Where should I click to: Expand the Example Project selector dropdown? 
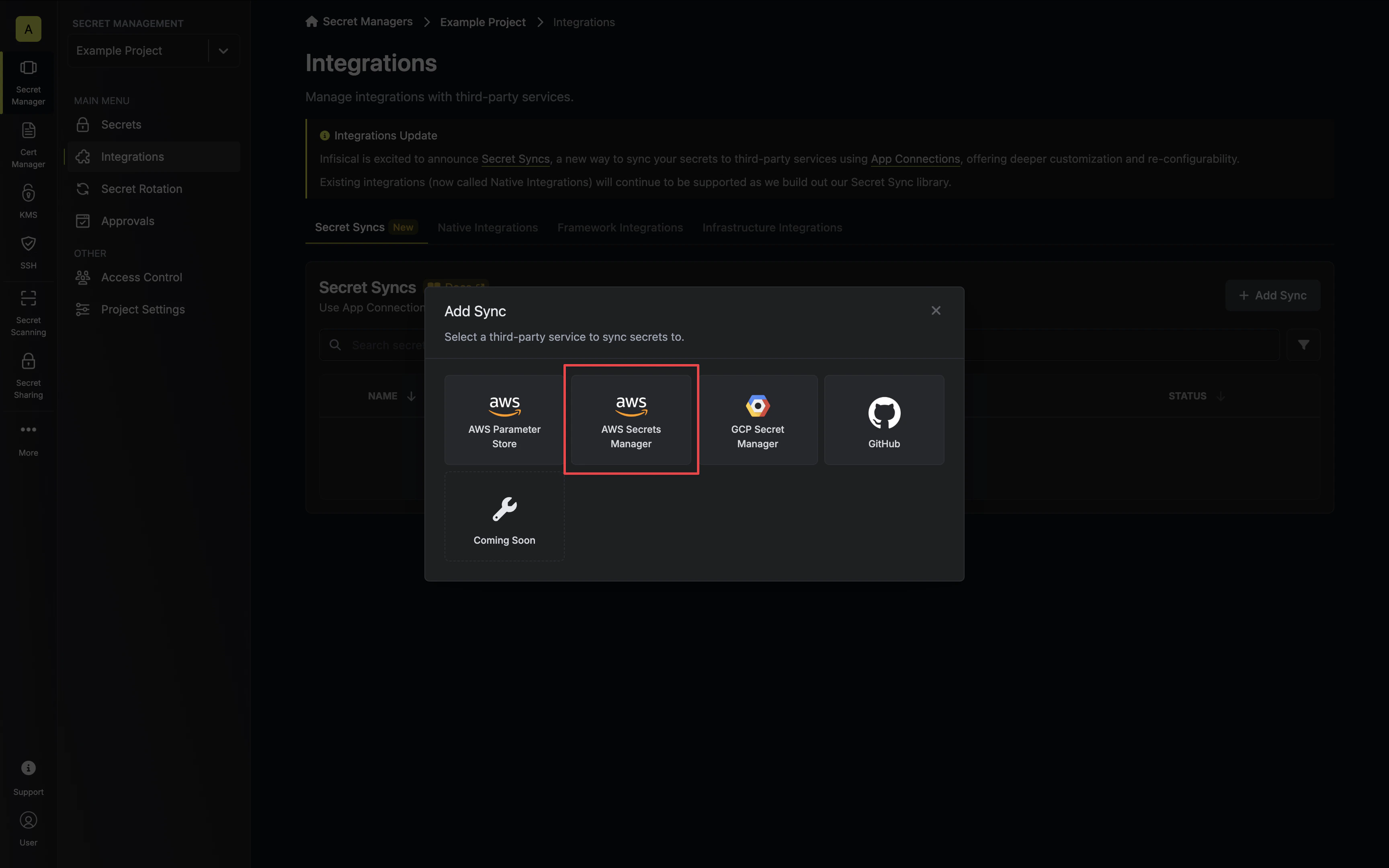point(223,51)
